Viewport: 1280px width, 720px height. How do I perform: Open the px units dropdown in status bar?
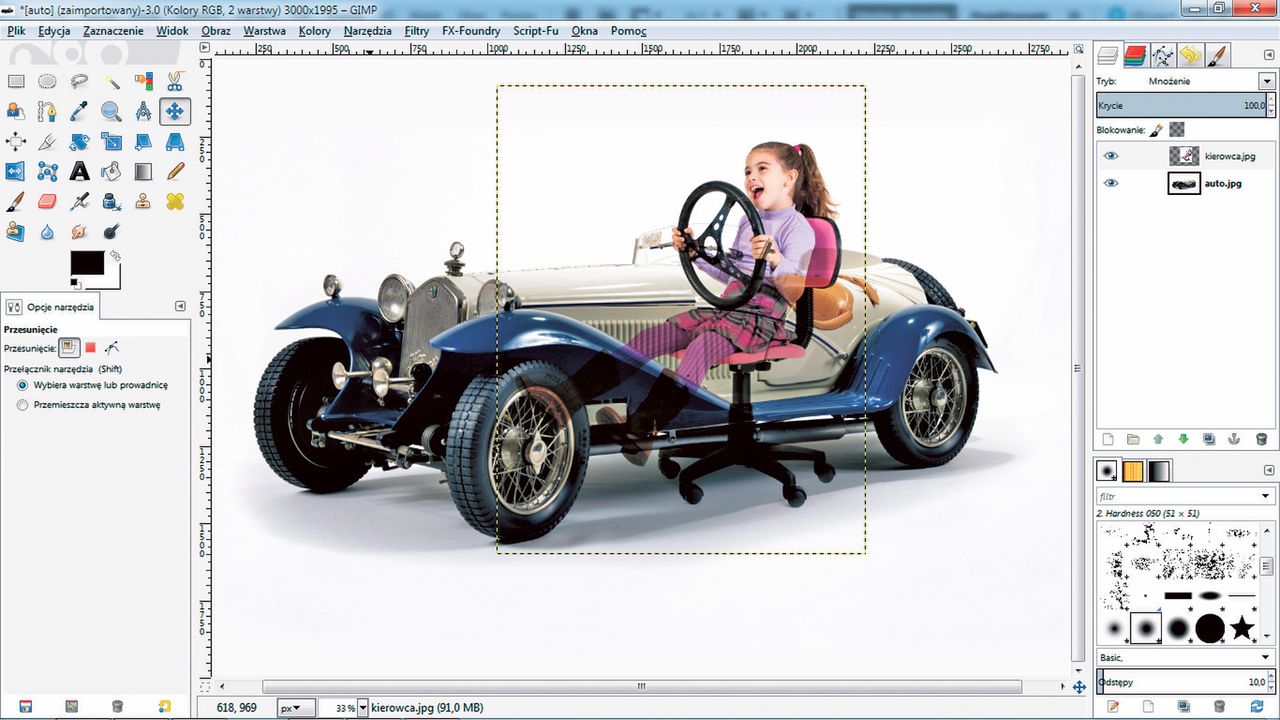(295, 707)
